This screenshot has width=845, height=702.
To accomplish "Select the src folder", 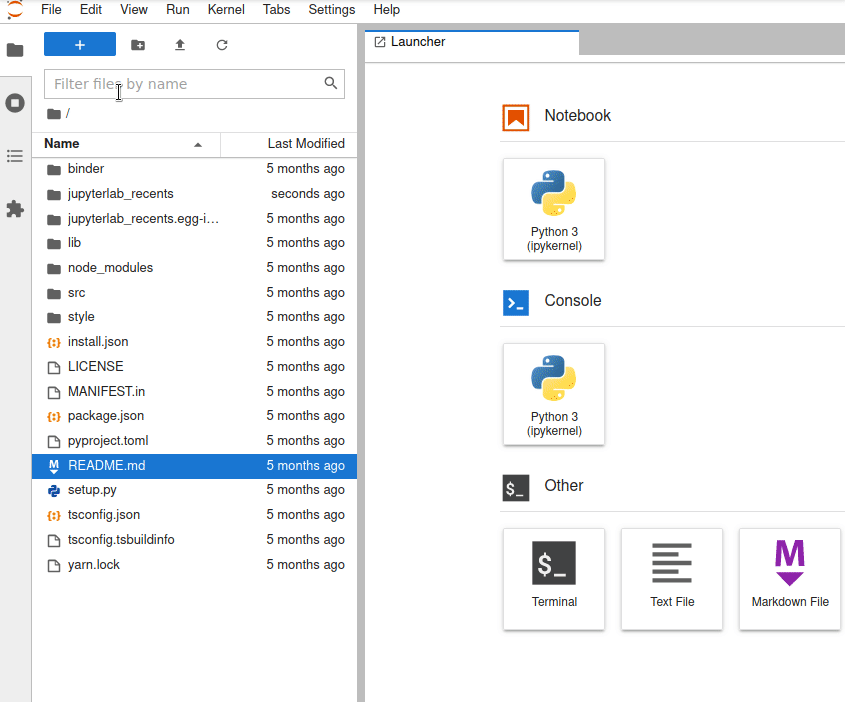I will click(194, 293).
